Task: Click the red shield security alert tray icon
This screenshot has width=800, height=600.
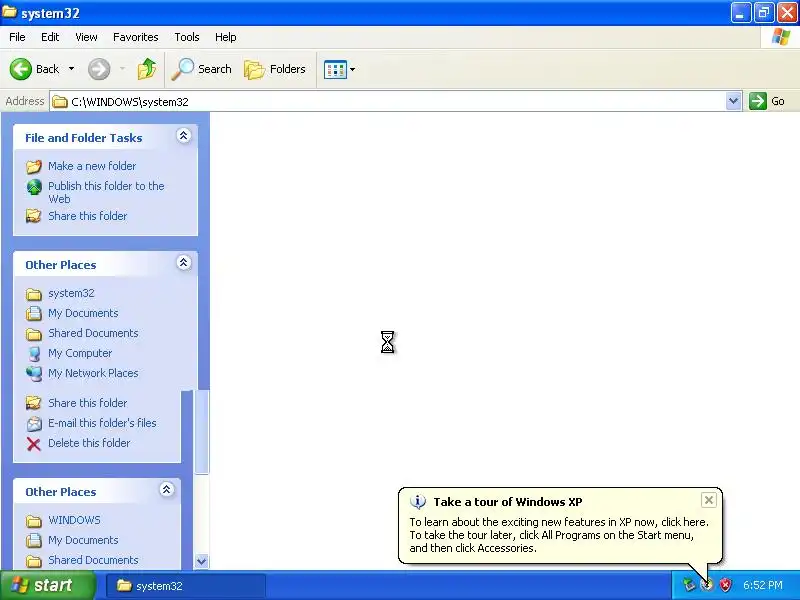Action: tap(725, 585)
